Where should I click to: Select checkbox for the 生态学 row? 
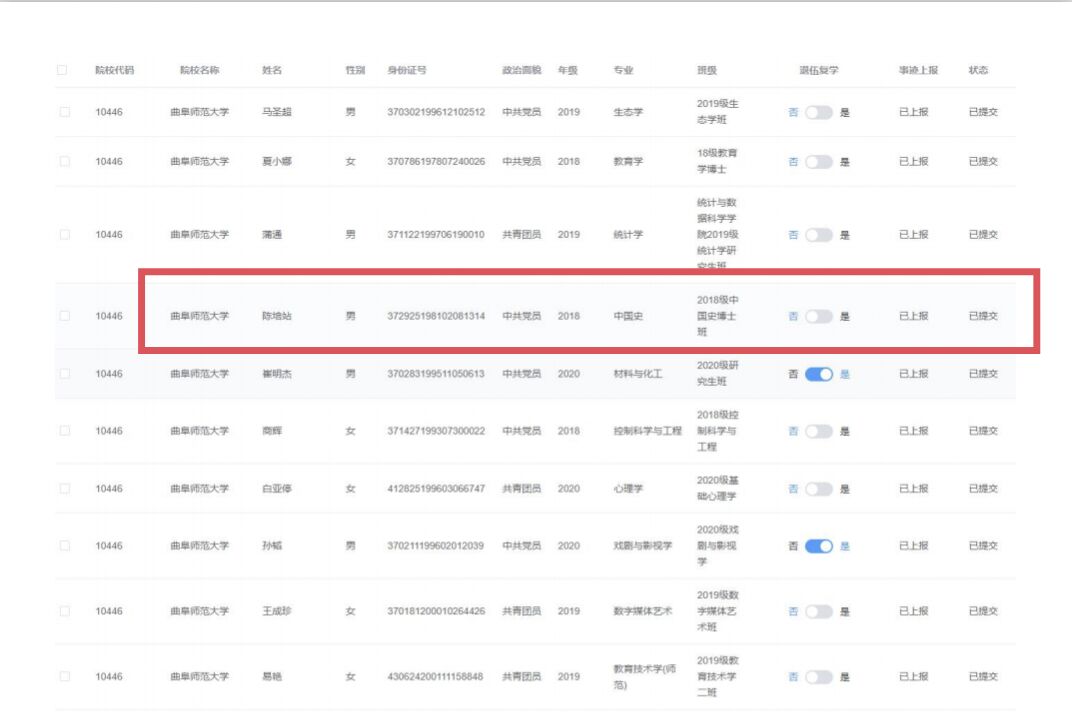click(64, 112)
